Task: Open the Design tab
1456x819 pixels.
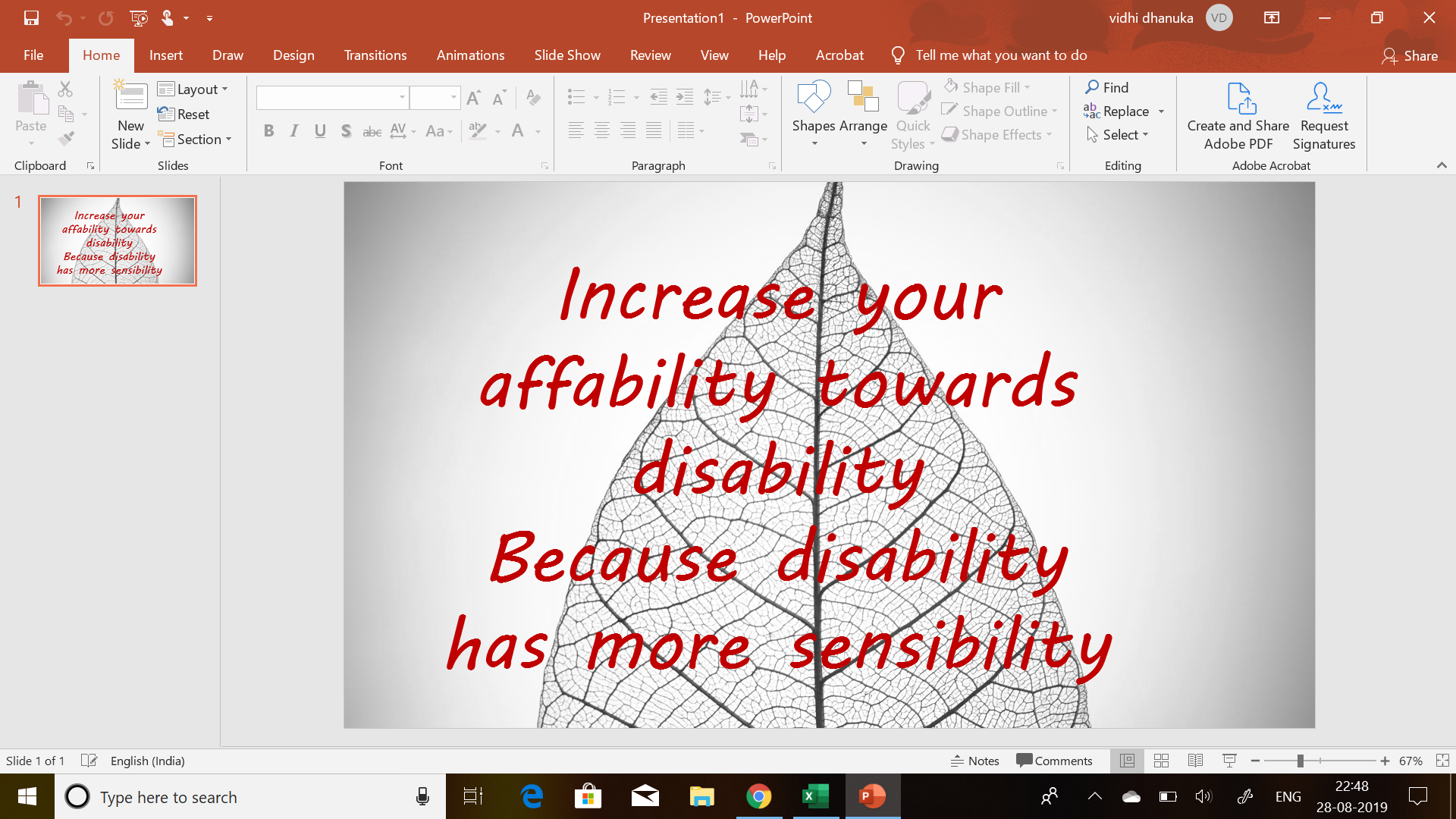Action: pos(293,55)
